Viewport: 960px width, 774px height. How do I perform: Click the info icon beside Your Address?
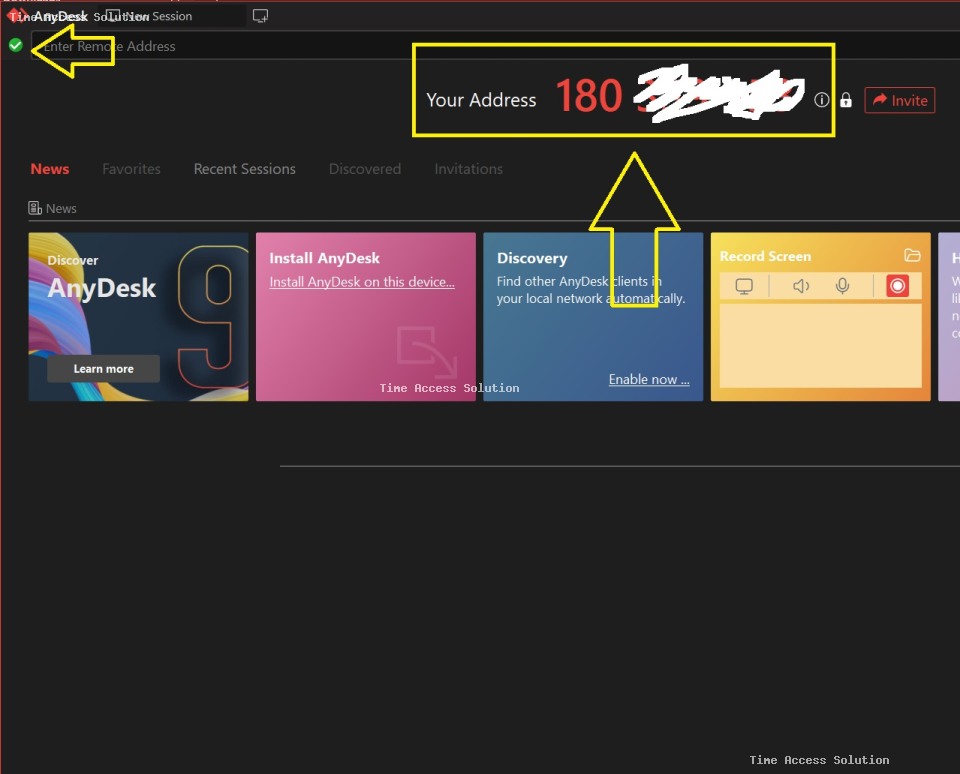click(x=822, y=100)
